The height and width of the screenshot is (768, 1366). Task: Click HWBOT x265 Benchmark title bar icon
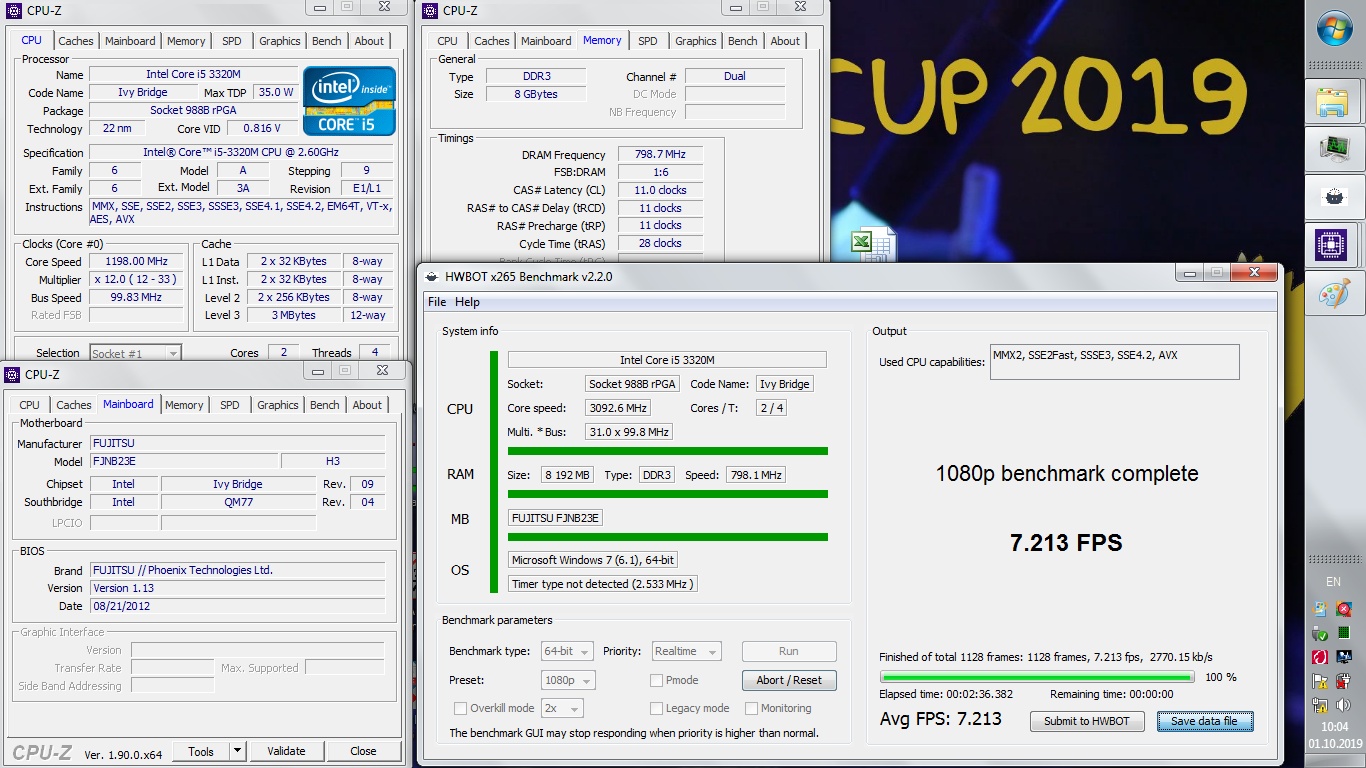point(431,276)
